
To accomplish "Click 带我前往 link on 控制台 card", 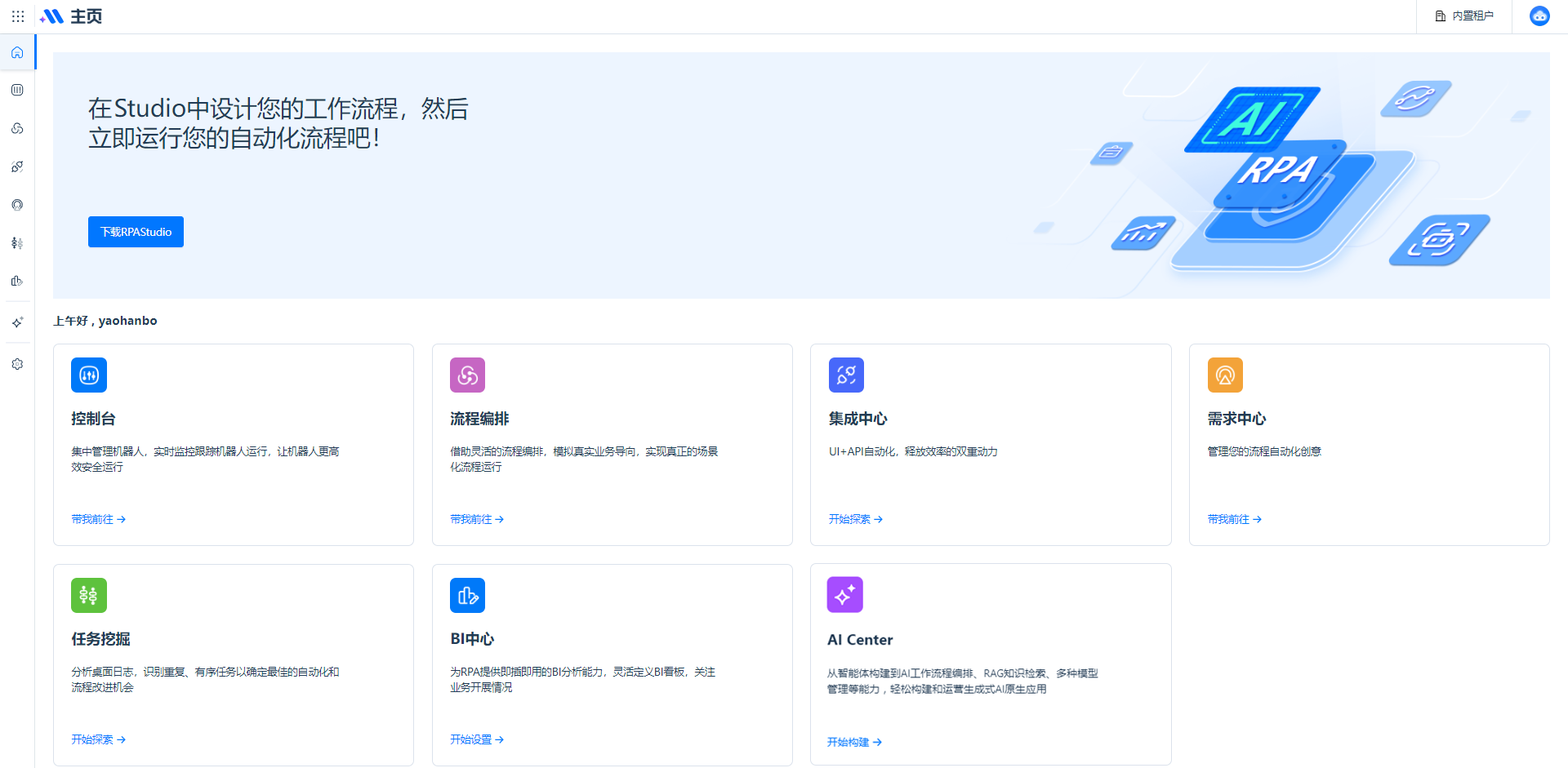I will click(98, 519).
